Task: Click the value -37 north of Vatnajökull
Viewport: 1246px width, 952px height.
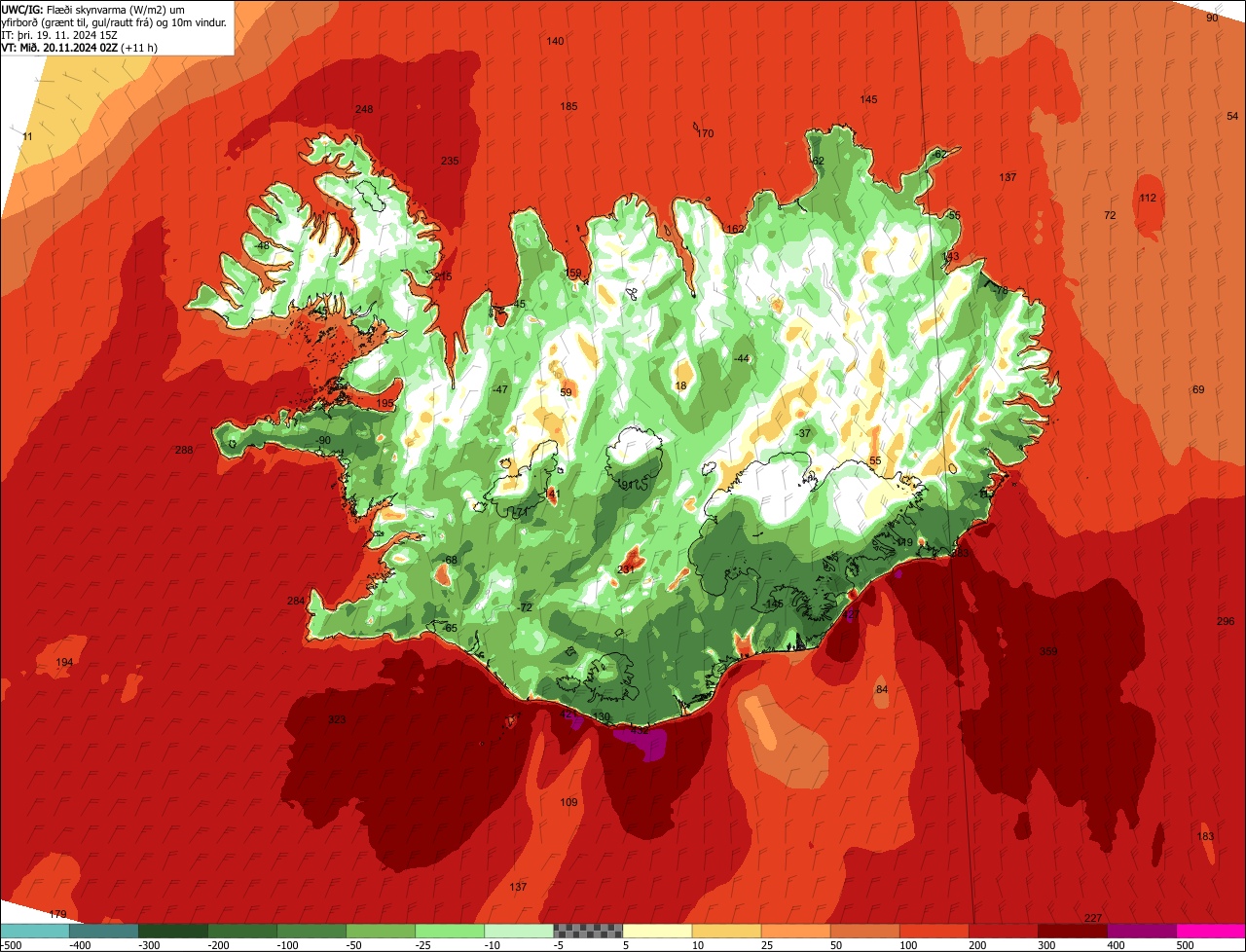Action: [x=803, y=432]
